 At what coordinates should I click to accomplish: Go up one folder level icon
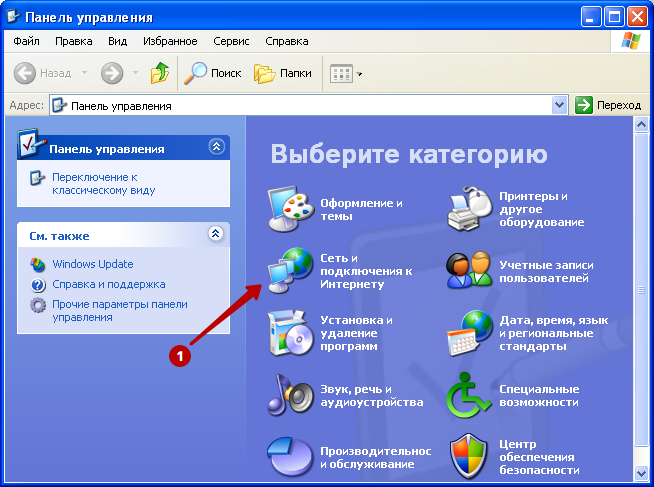(160, 73)
